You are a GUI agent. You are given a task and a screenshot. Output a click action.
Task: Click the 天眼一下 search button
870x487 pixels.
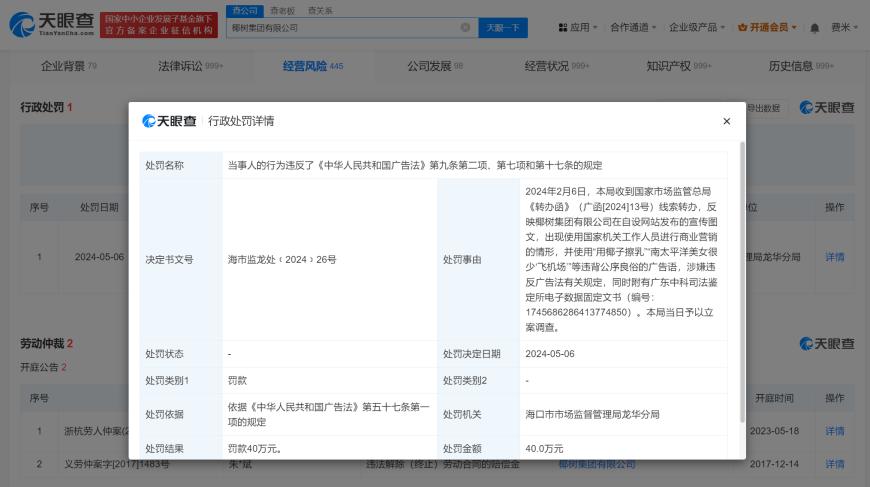point(503,27)
